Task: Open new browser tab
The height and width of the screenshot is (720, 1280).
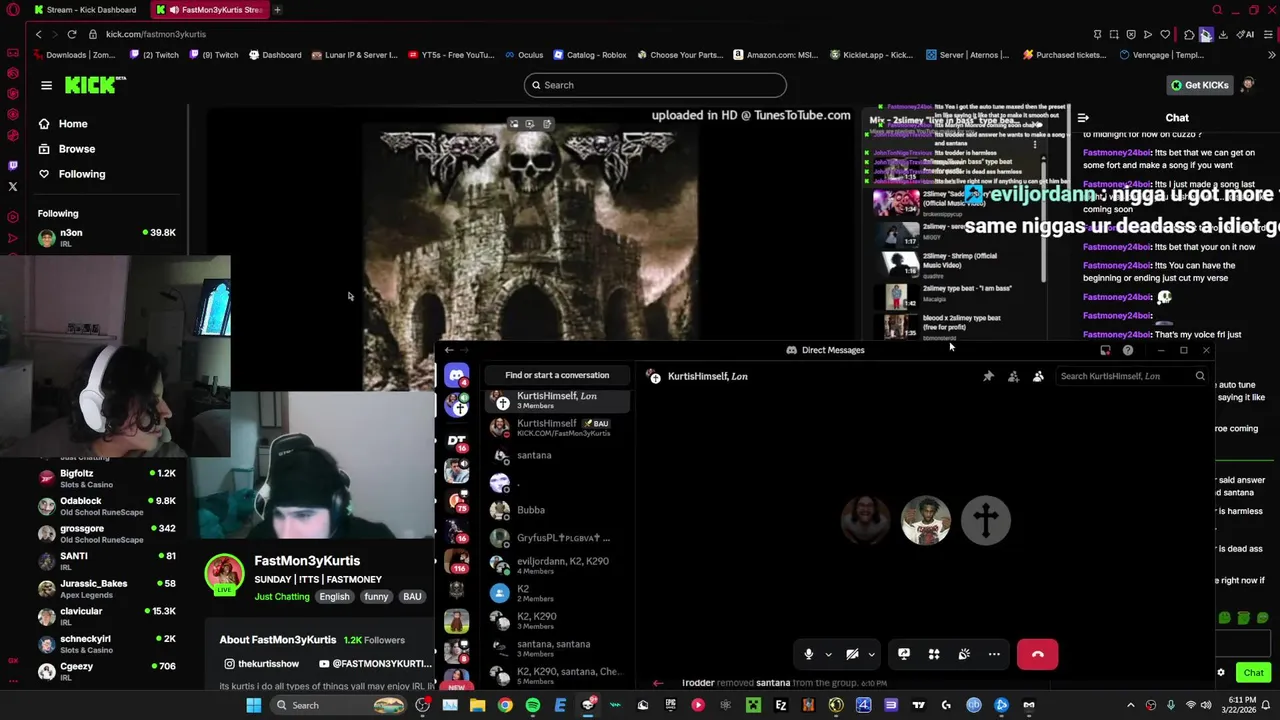Action: pyautogui.click(x=277, y=10)
